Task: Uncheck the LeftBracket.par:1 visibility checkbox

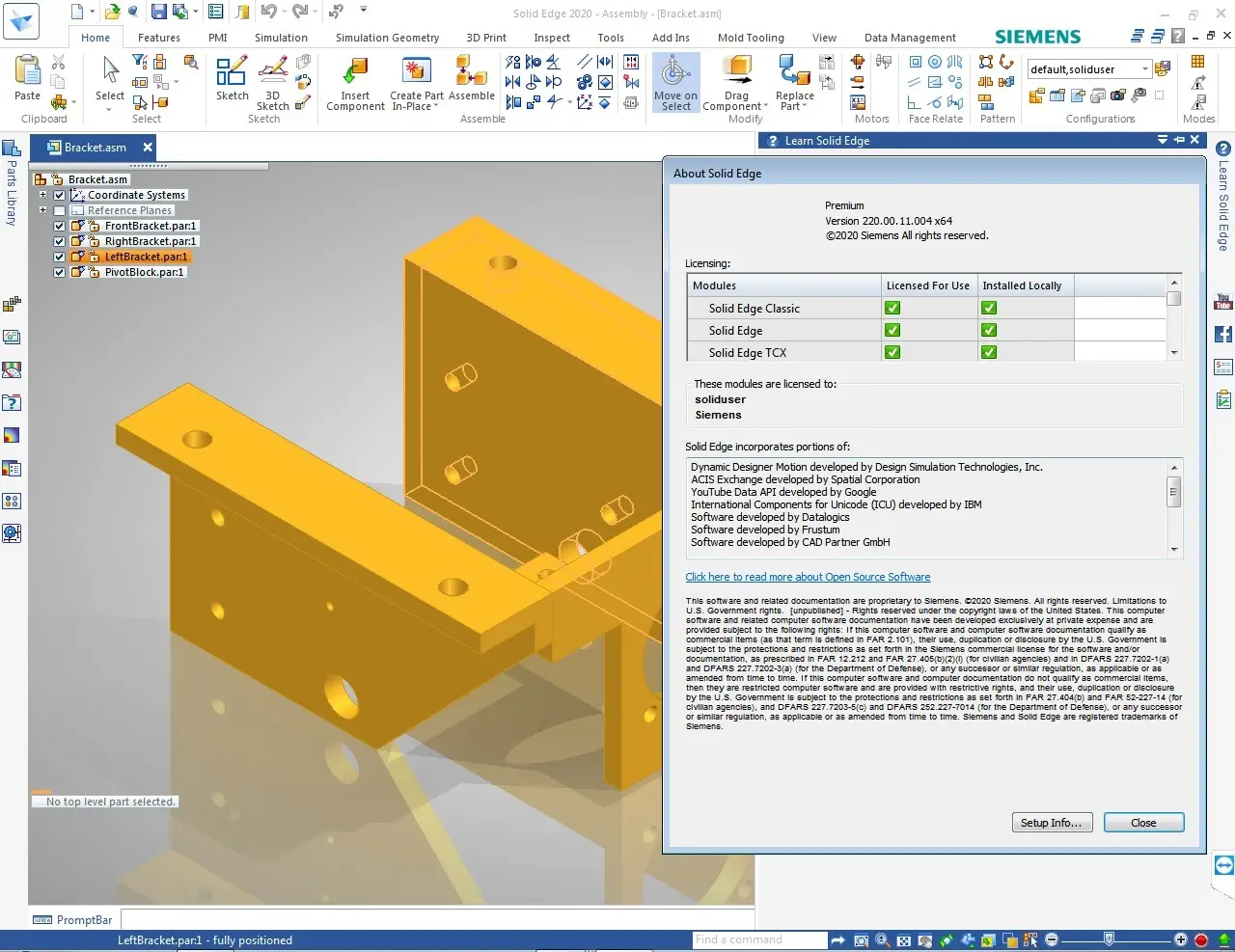Action: pos(60,257)
